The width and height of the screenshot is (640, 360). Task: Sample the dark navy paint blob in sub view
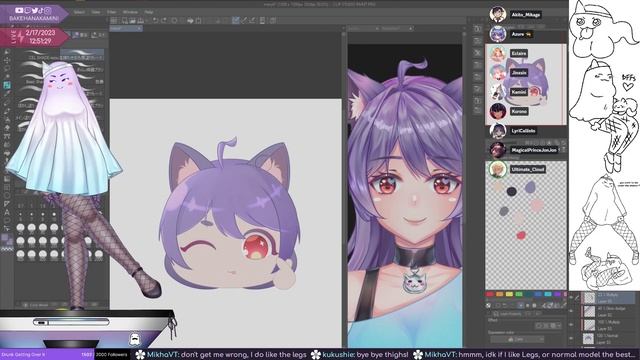tap(511, 191)
